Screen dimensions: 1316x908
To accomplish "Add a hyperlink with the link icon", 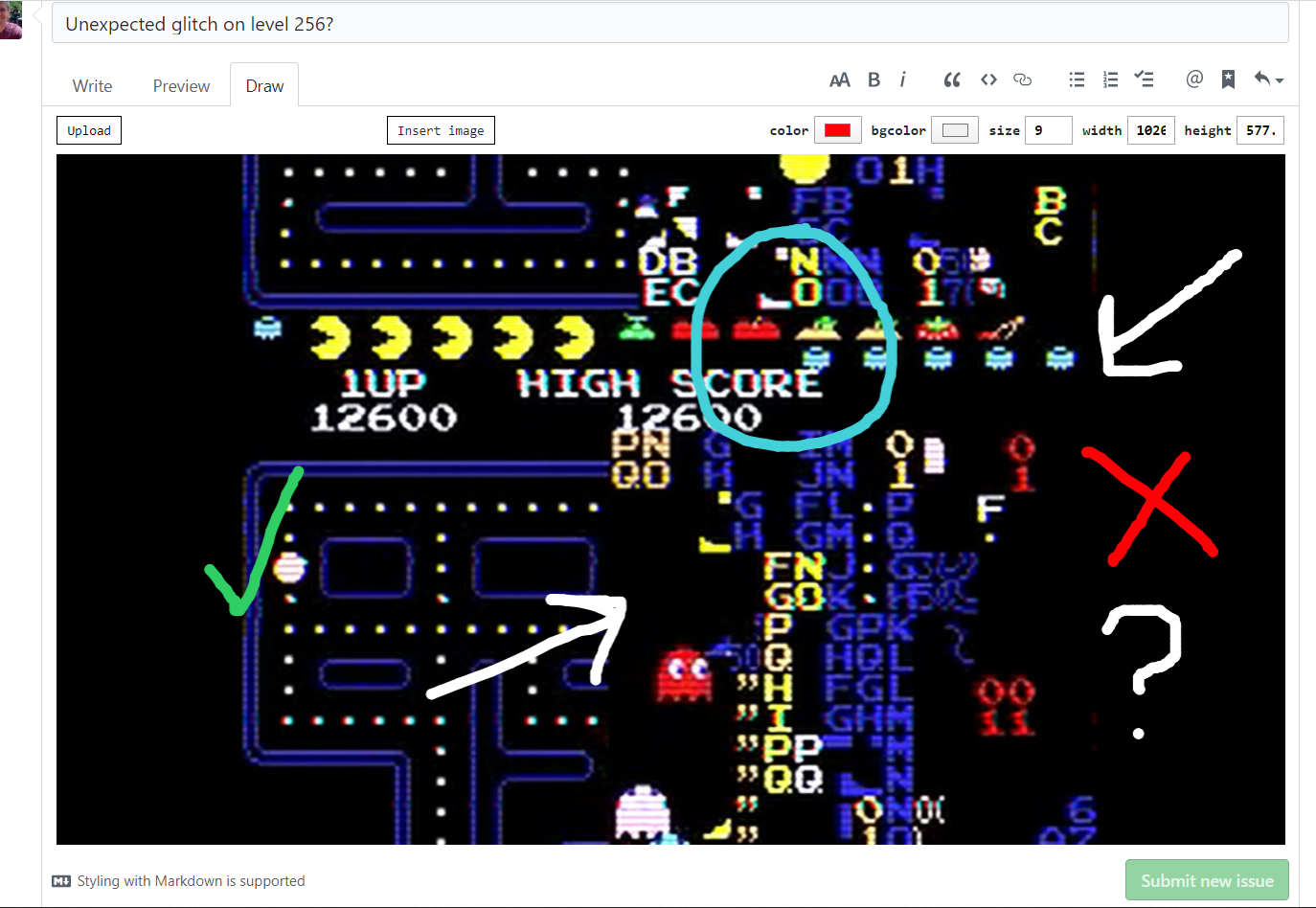I will coord(1022,80).
